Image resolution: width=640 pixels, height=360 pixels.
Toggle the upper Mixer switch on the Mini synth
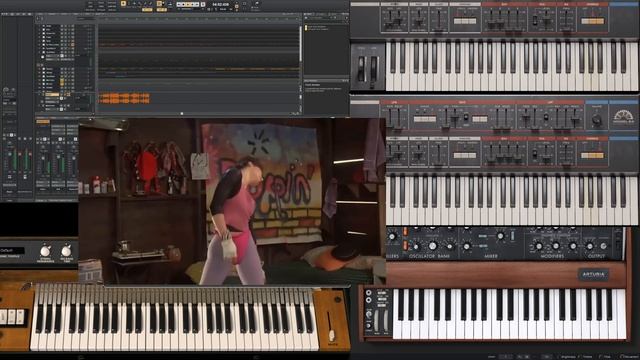tap(482, 236)
